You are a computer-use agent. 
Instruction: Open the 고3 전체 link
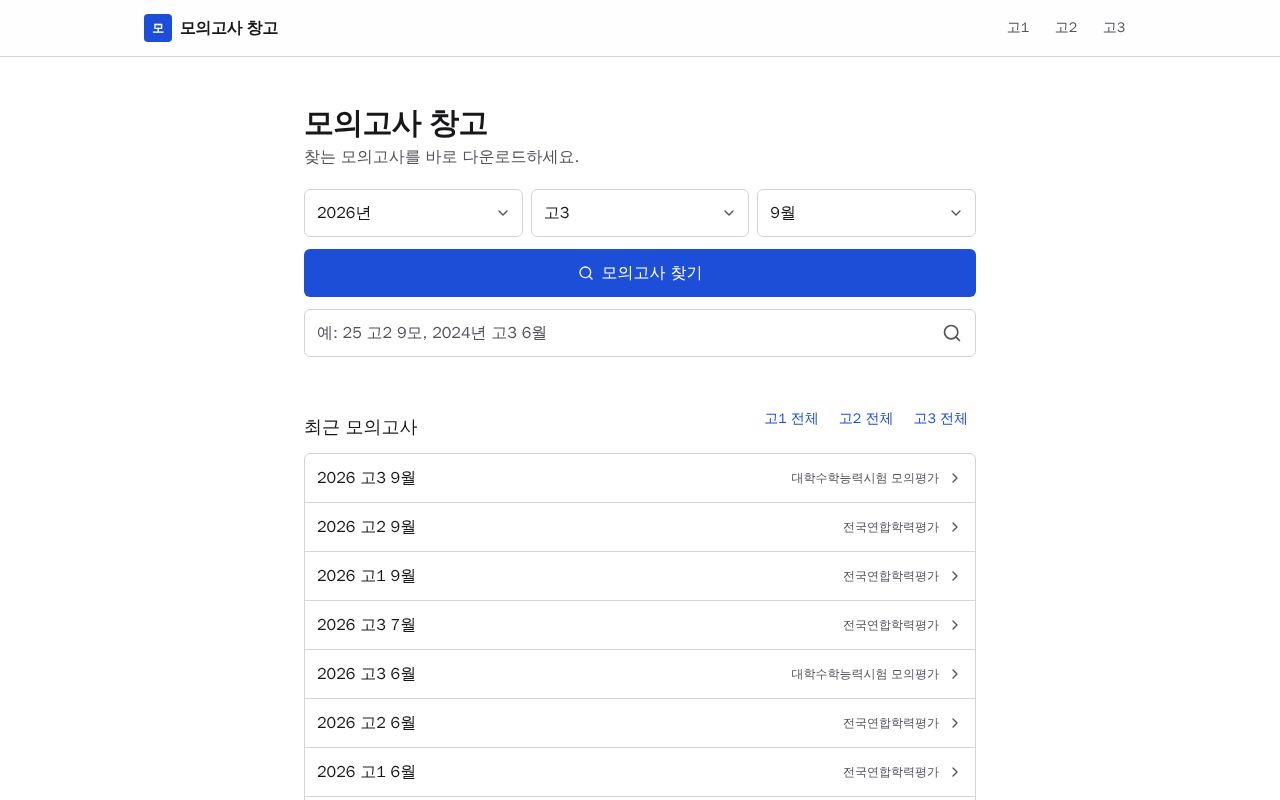(940, 419)
